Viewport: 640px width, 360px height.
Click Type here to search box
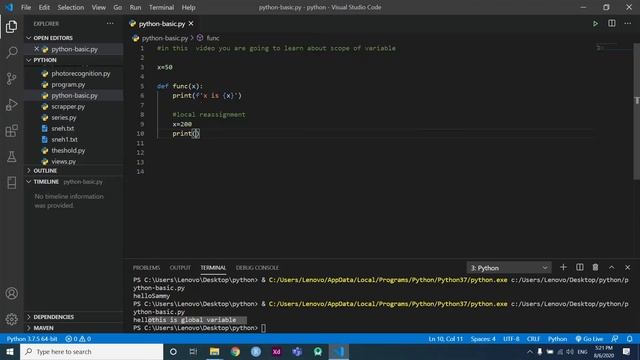[x=92, y=351]
